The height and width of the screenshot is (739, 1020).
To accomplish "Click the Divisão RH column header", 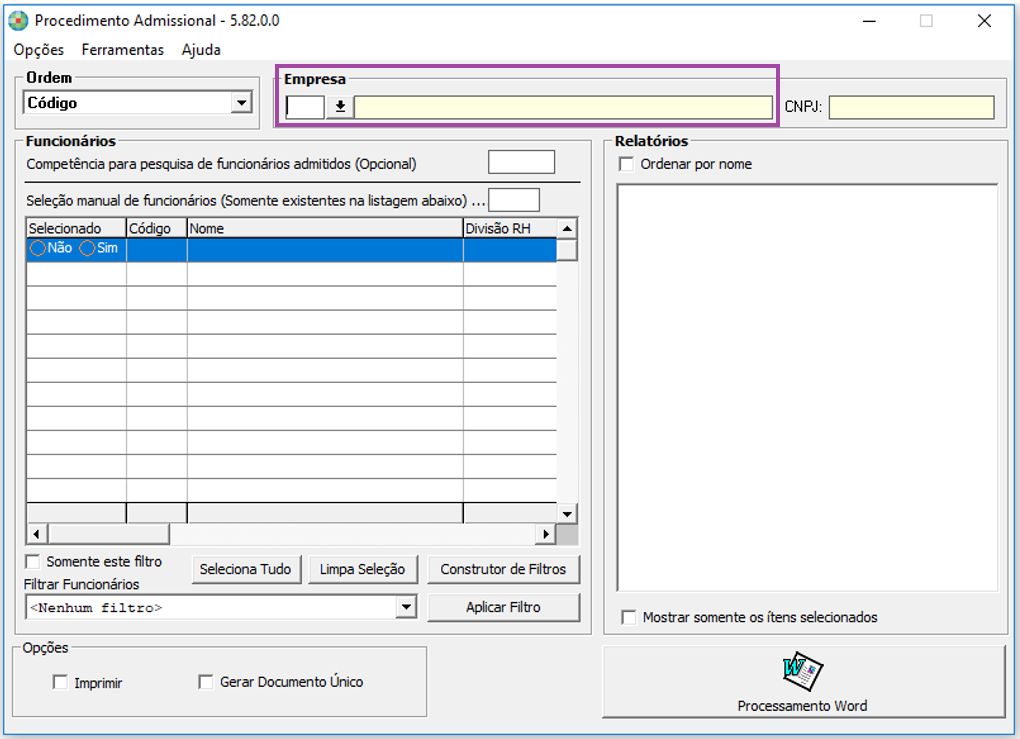I will coord(510,228).
